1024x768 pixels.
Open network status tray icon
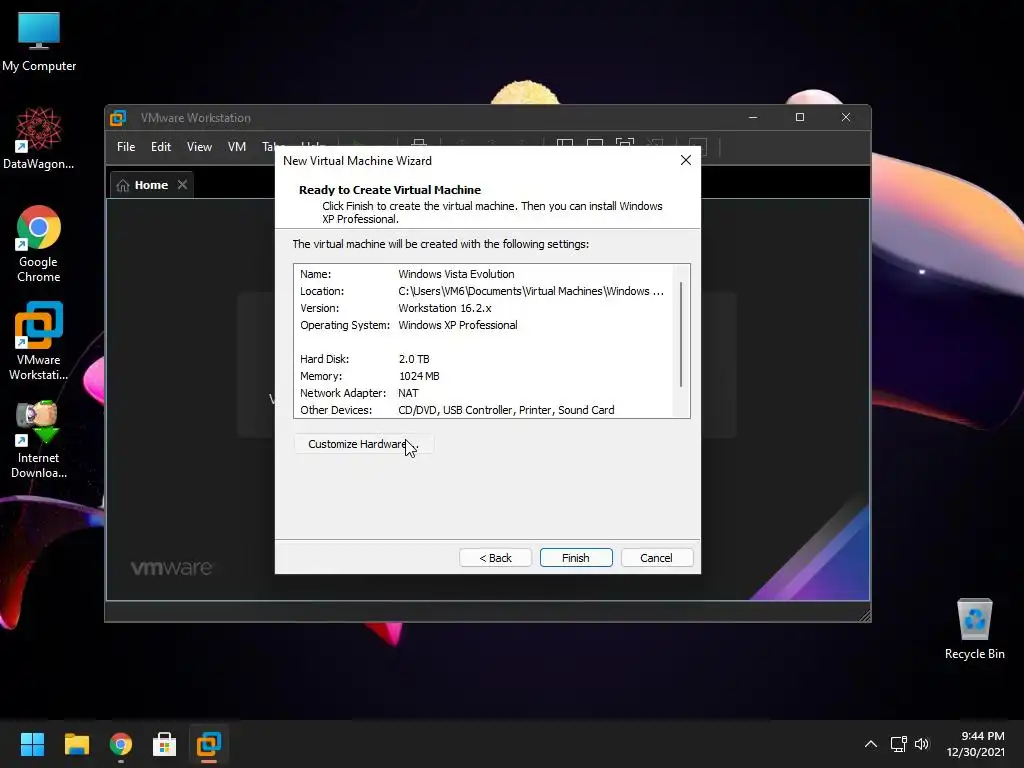click(899, 744)
